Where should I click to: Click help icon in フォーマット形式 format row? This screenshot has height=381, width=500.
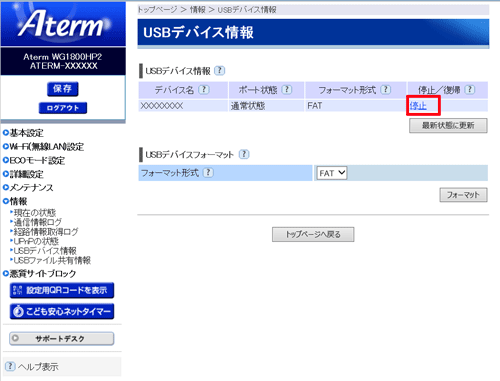coord(208,173)
